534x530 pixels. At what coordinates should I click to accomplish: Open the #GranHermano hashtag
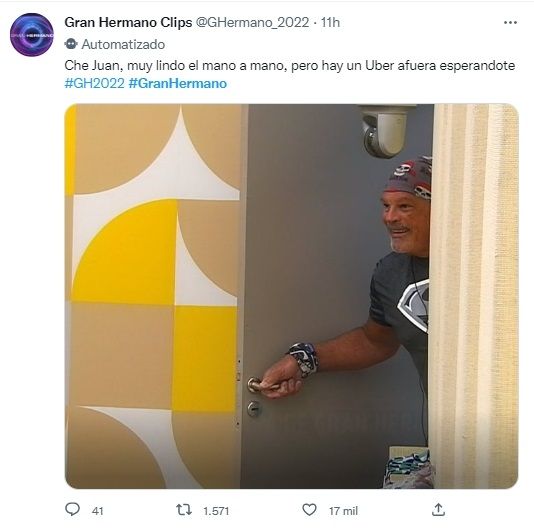pyautogui.click(x=178, y=83)
